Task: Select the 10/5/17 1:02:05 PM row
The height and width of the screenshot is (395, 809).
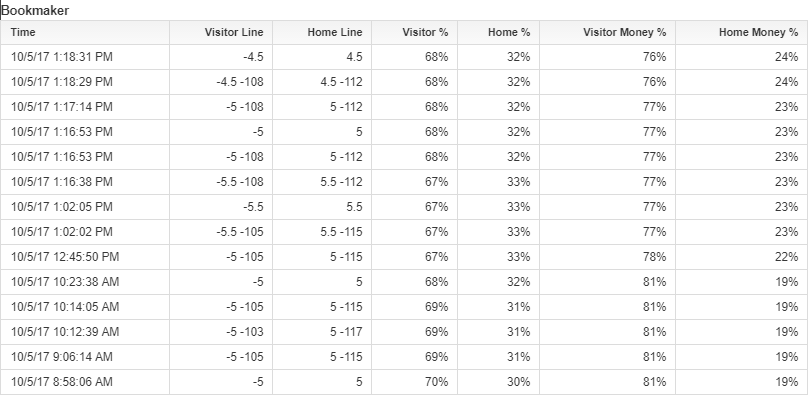Action: [x=404, y=207]
